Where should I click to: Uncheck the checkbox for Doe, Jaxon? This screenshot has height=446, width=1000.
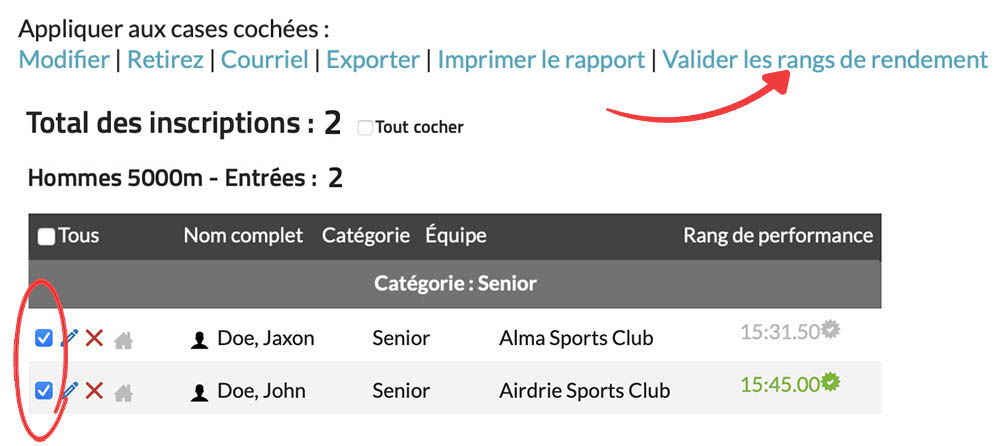(44, 339)
